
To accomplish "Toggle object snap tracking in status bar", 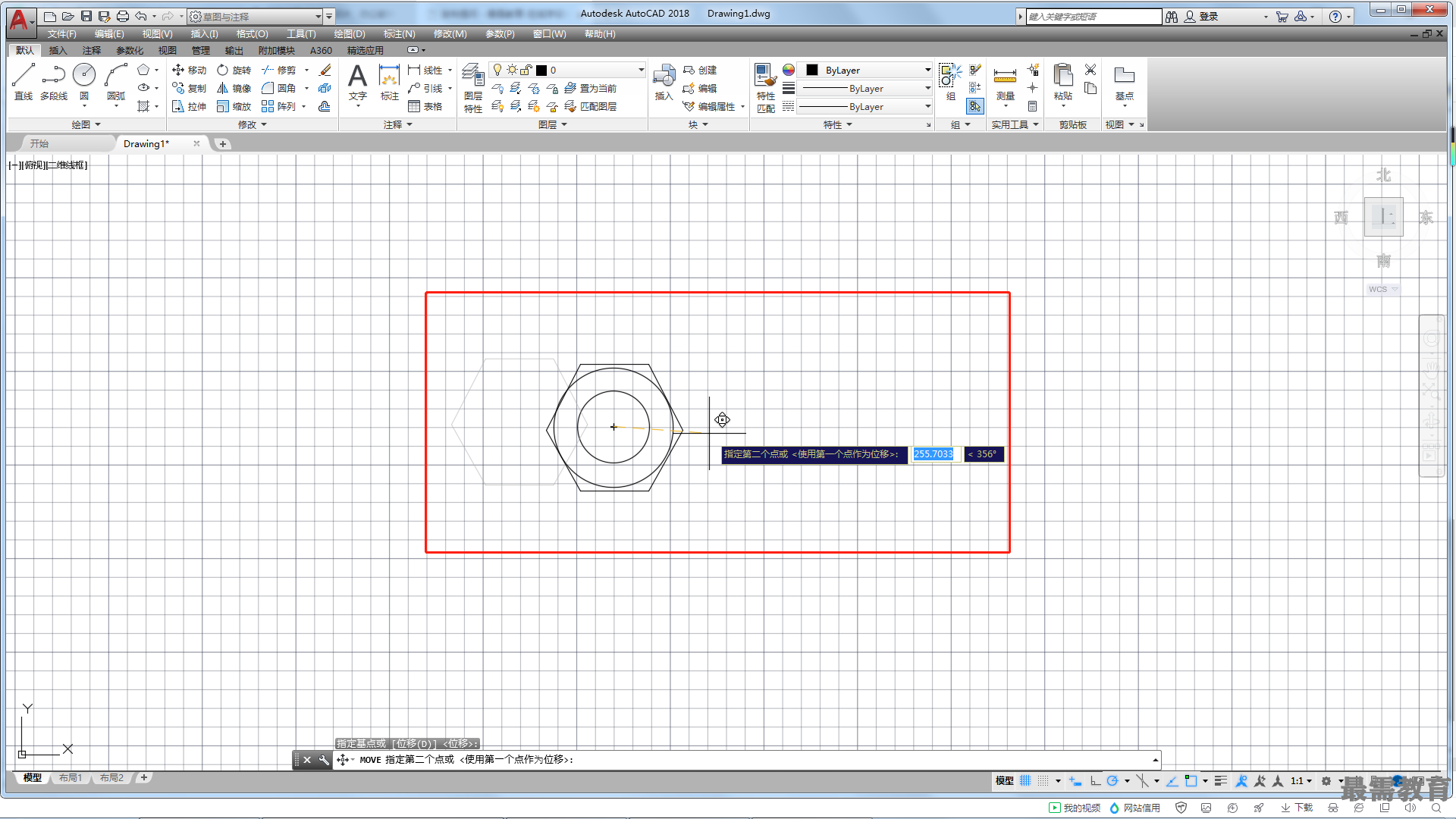I will 1172,781.
